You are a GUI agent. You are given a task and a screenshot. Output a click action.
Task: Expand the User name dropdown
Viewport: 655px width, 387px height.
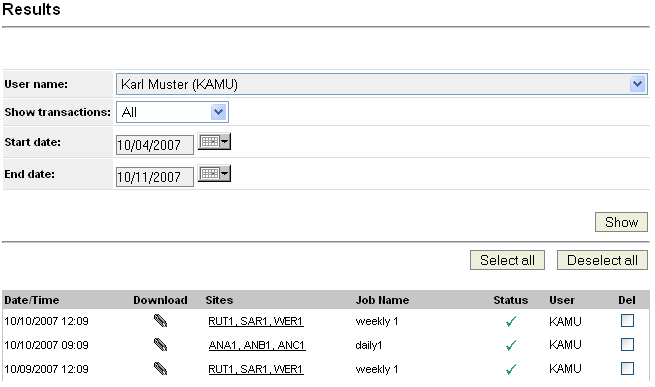click(x=637, y=84)
